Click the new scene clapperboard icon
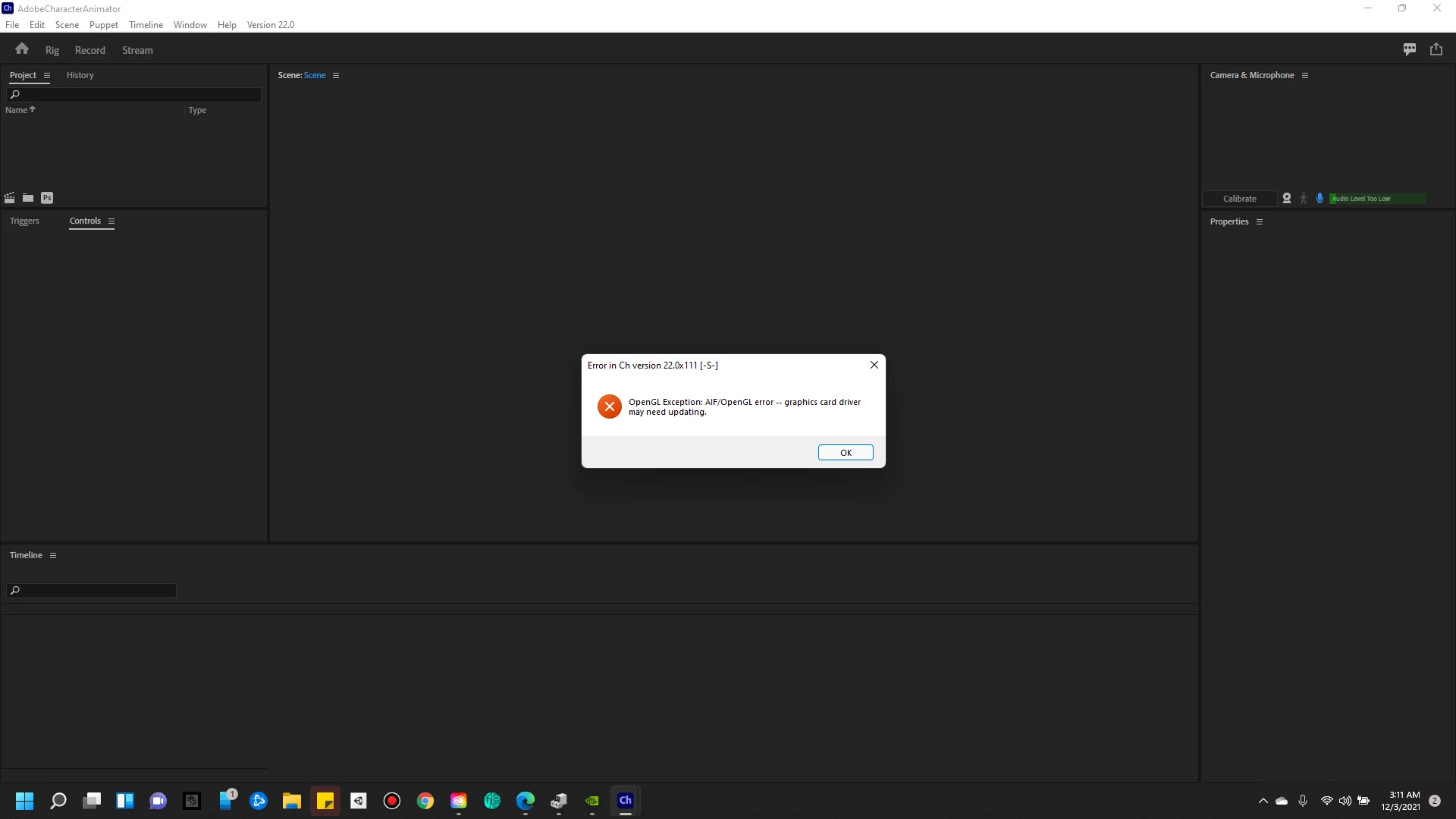This screenshot has height=819, width=1456. [x=9, y=198]
